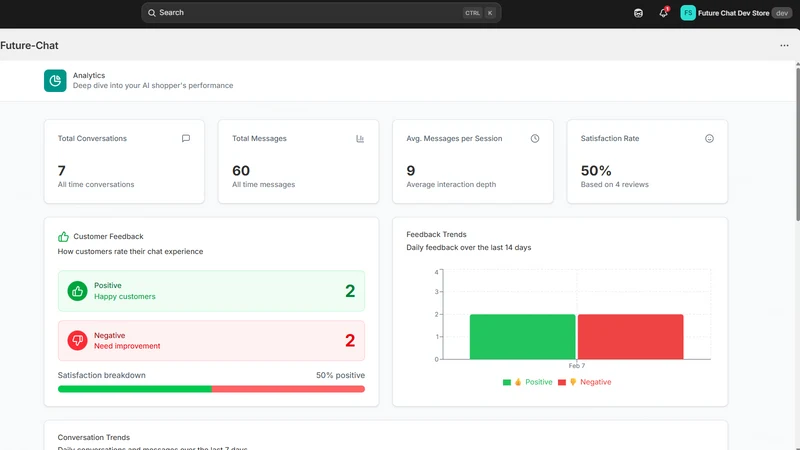The image size is (800, 450).
Task: Click 'Satisfaction breakdown' label
Action: point(102,375)
